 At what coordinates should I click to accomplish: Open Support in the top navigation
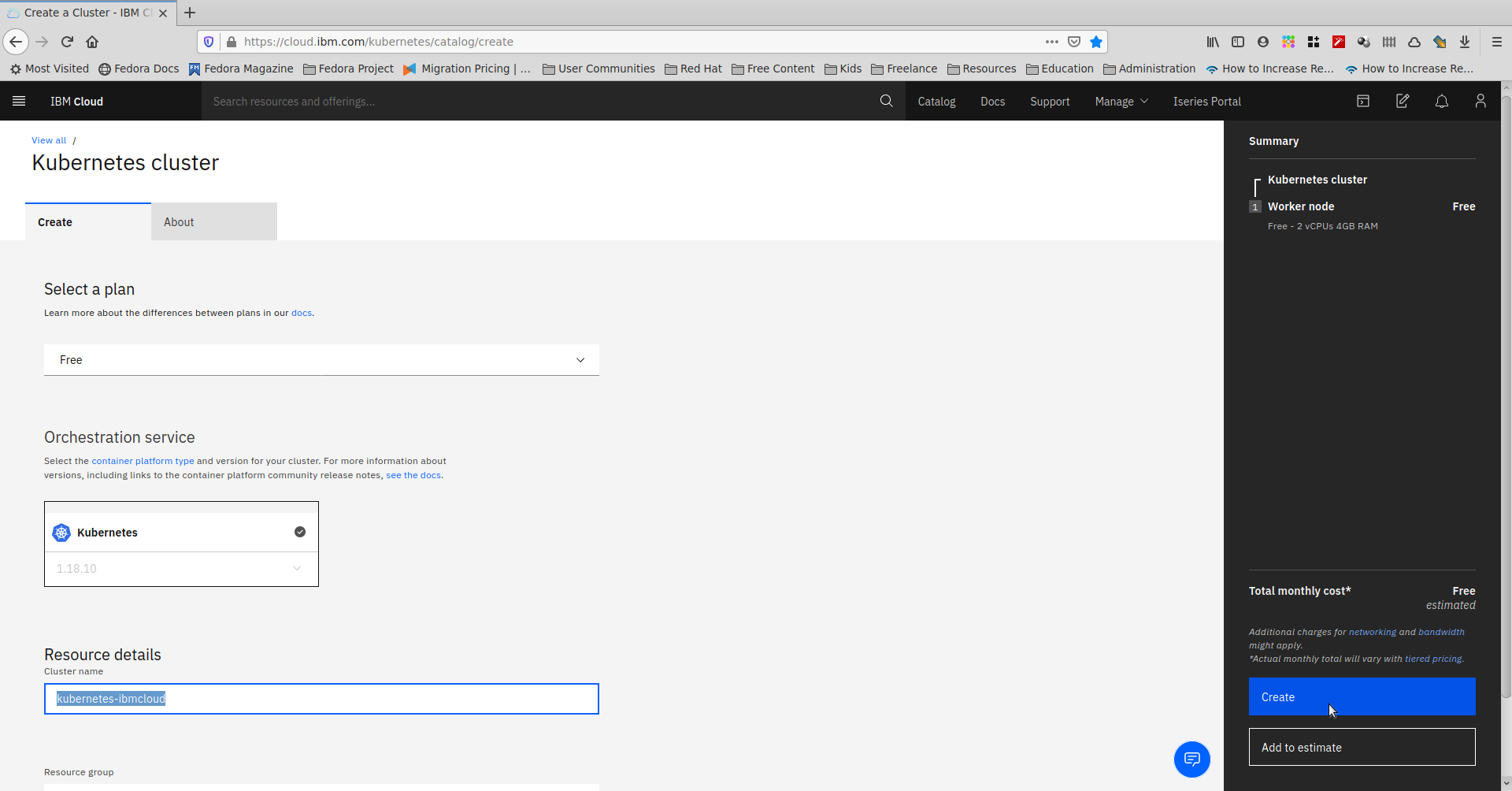point(1050,101)
